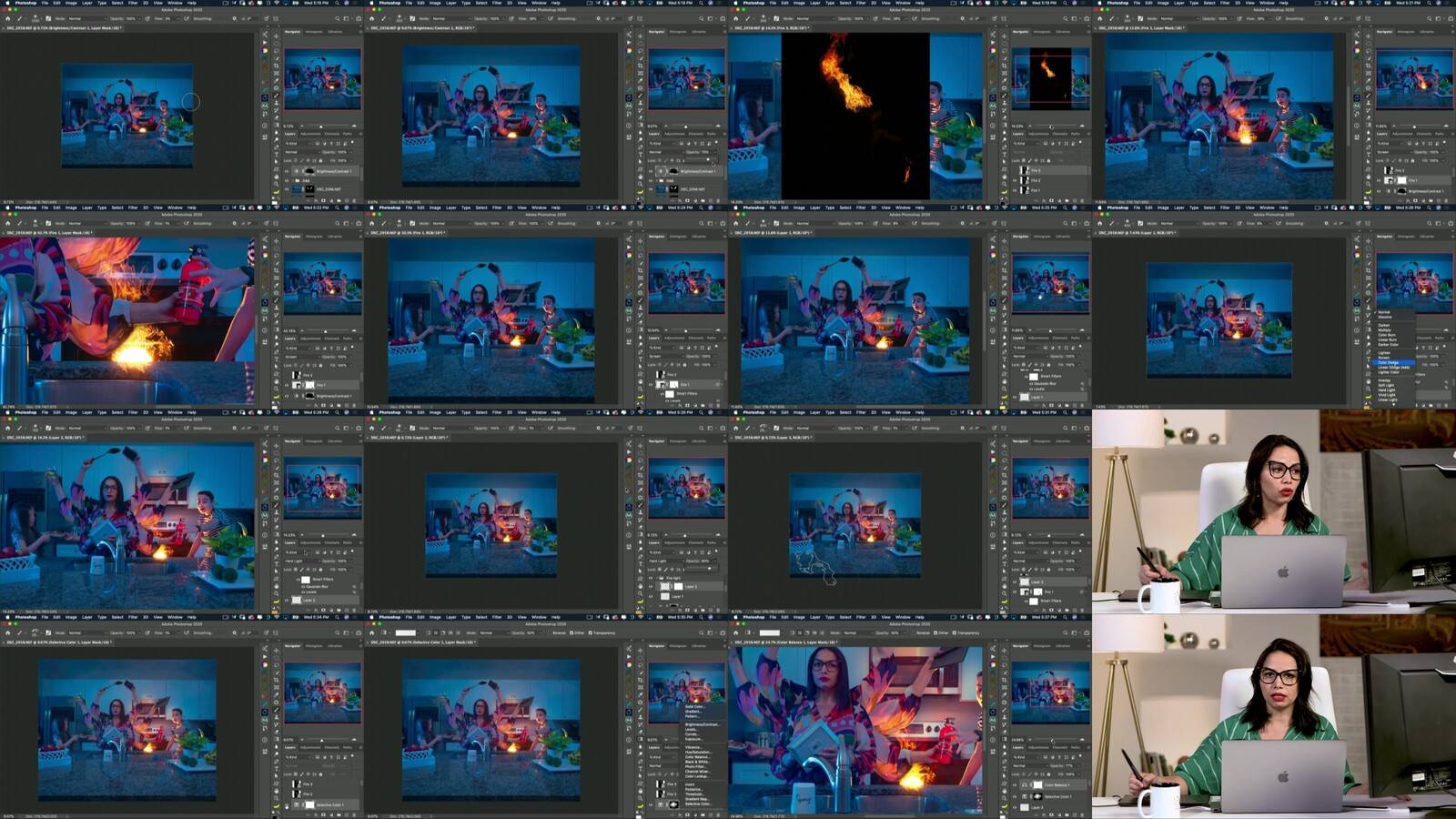The width and height of the screenshot is (1456, 819).
Task: Open gradient preview swatch in adjustment-menu frame's options bar
Action: [x=406, y=632]
